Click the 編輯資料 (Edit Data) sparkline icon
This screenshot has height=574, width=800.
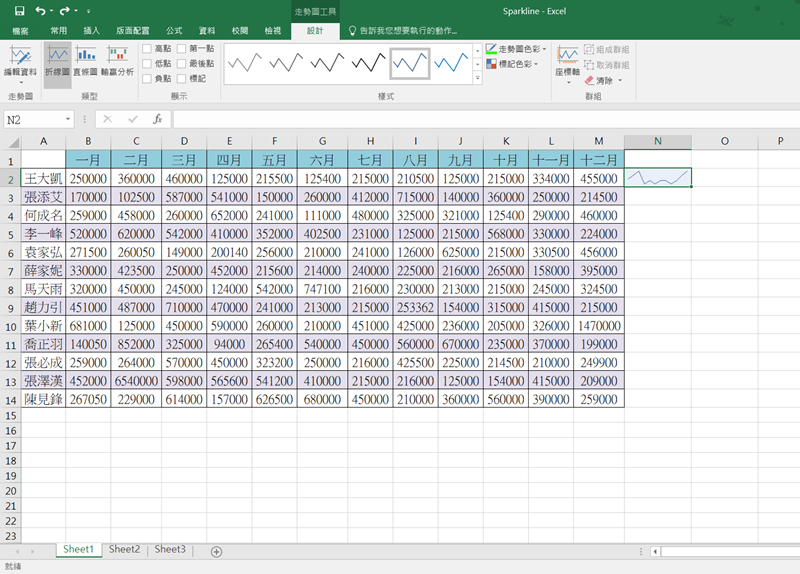point(19,60)
